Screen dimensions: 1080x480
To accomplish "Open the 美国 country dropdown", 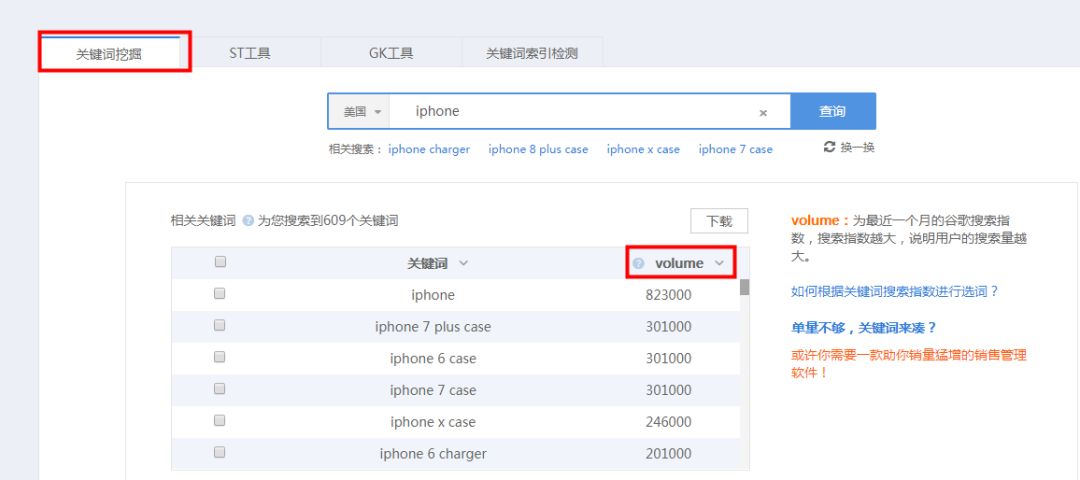I will coord(362,112).
